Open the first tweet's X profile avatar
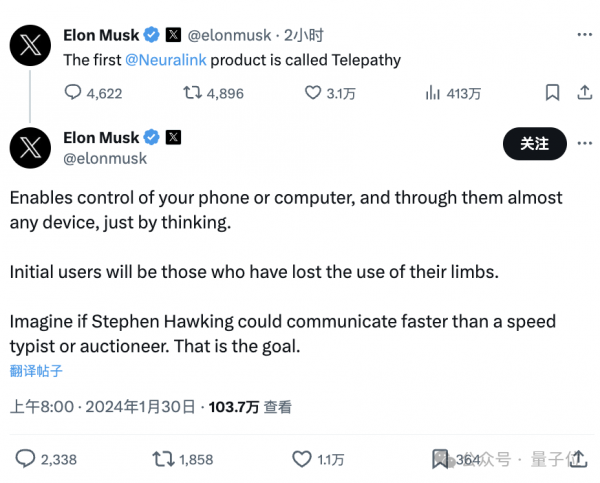This screenshot has width=600, height=483. click(30, 44)
